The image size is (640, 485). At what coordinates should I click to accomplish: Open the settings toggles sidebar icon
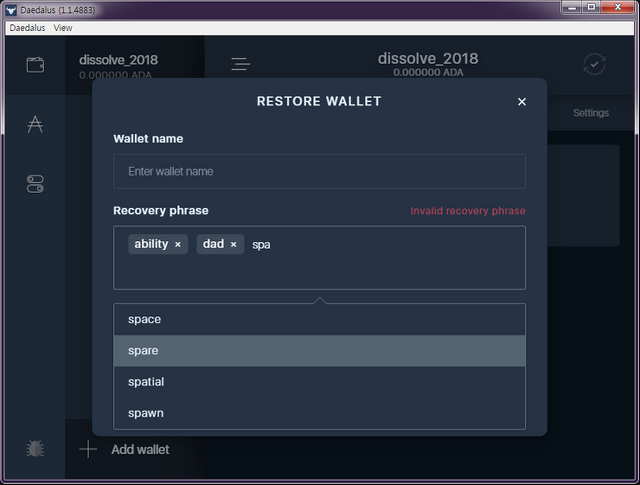35,184
